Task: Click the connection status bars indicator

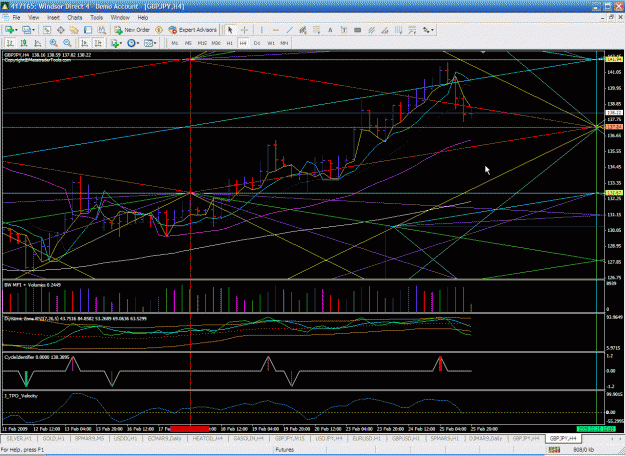Action: tap(554, 450)
